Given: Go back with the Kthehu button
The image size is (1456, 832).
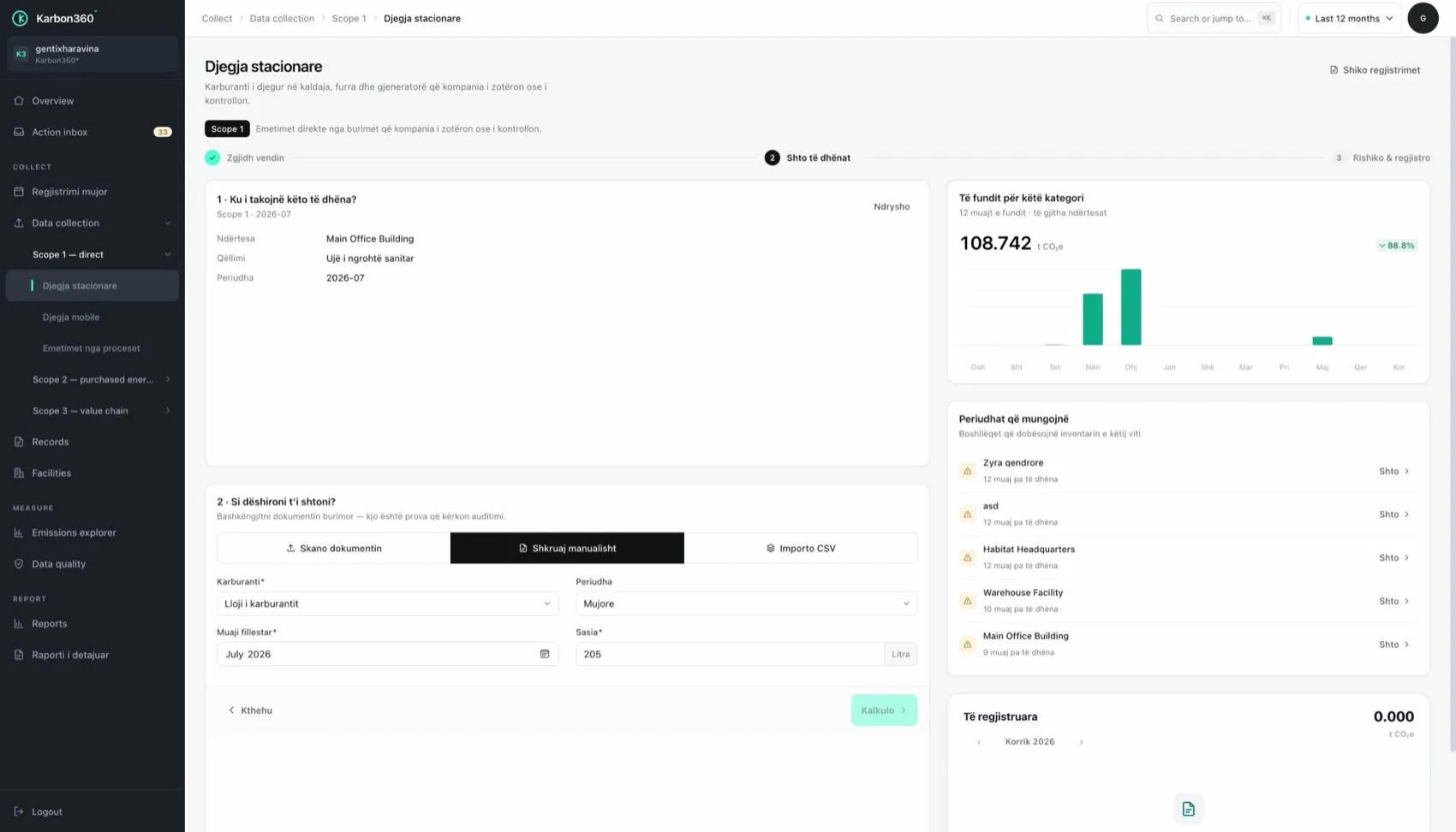Looking at the screenshot, I should click(x=250, y=710).
